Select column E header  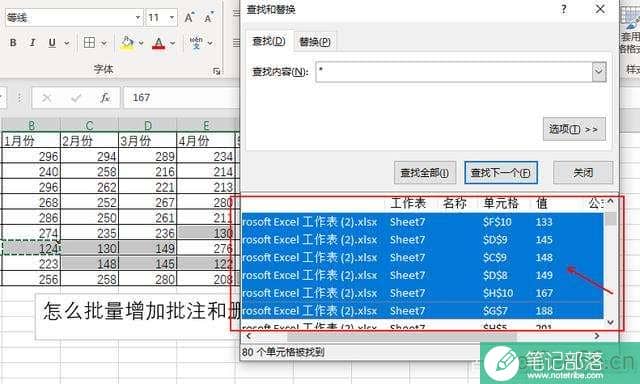click(x=206, y=125)
